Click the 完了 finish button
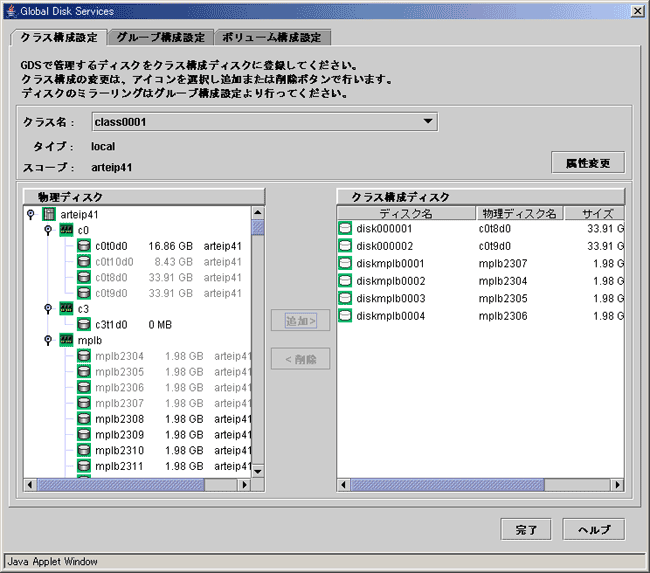This screenshot has height=573, width=650. [526, 530]
